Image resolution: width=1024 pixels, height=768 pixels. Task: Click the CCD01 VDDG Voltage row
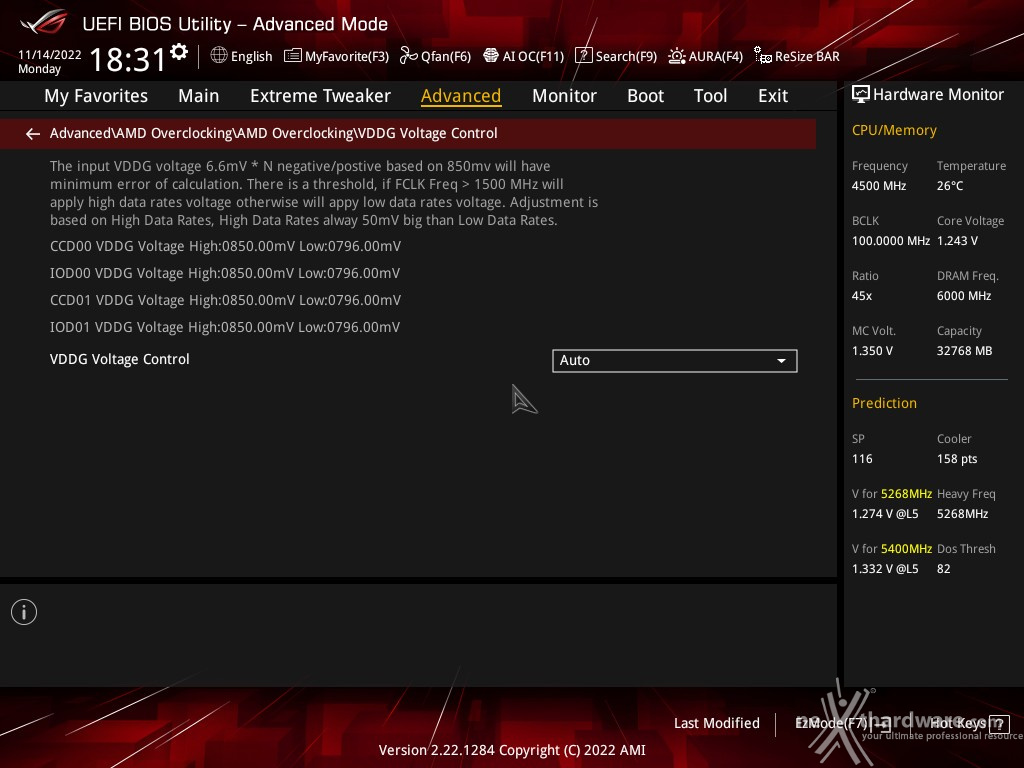(225, 300)
